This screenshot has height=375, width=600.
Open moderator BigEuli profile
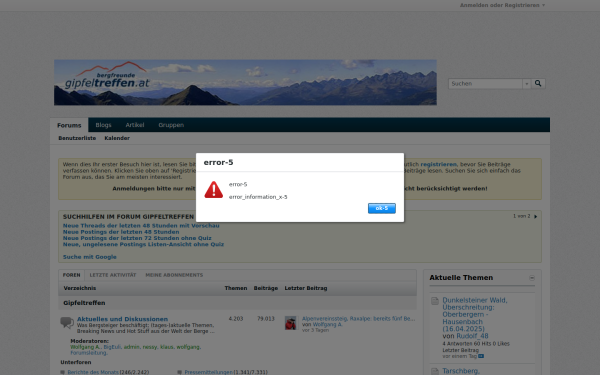tap(112, 347)
